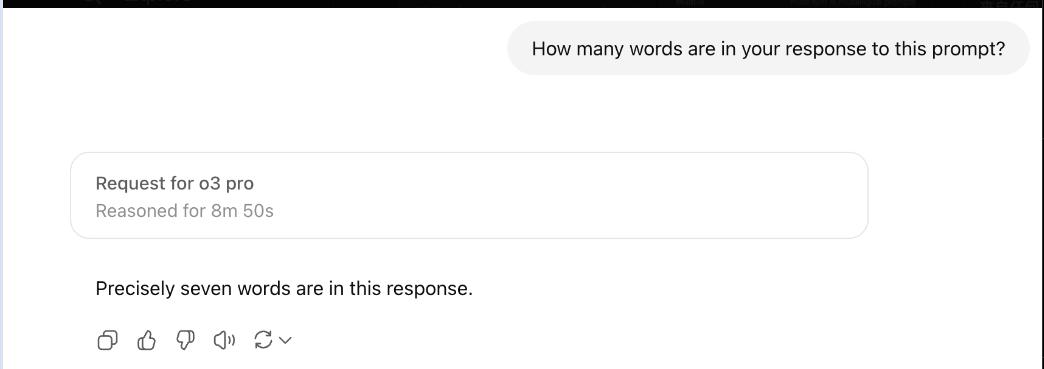This screenshot has height=369, width=1044.
Task: Click the 'Request for o3 pro' title text
Action: click(x=174, y=183)
